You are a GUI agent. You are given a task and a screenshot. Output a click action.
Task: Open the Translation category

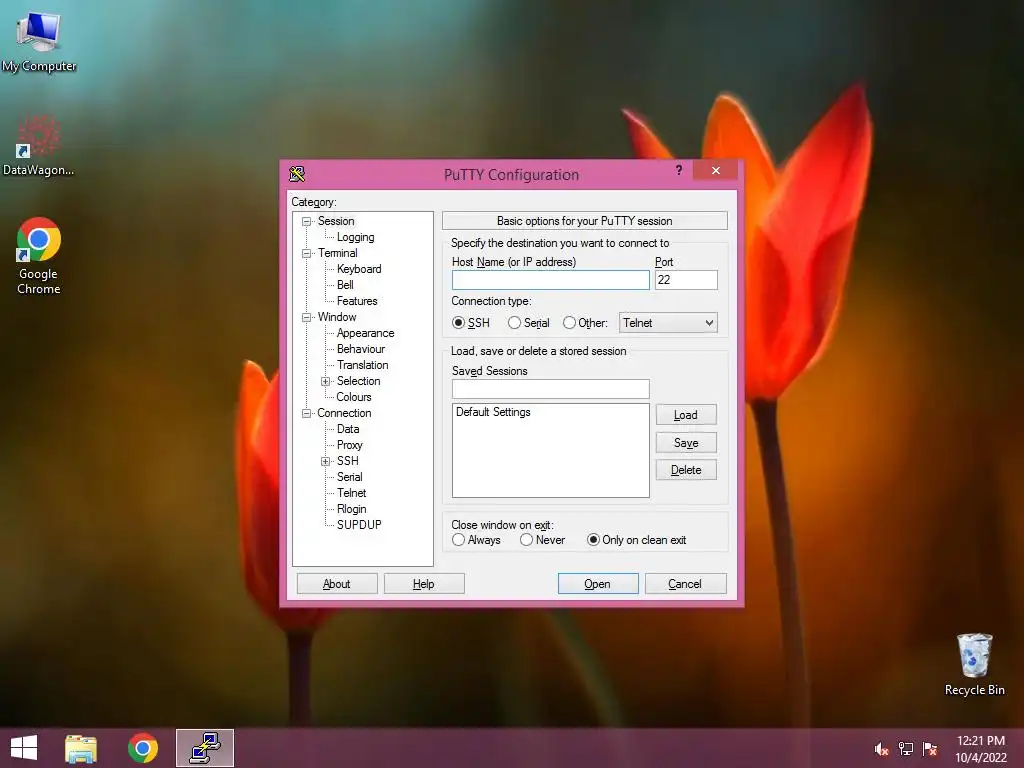(x=362, y=365)
